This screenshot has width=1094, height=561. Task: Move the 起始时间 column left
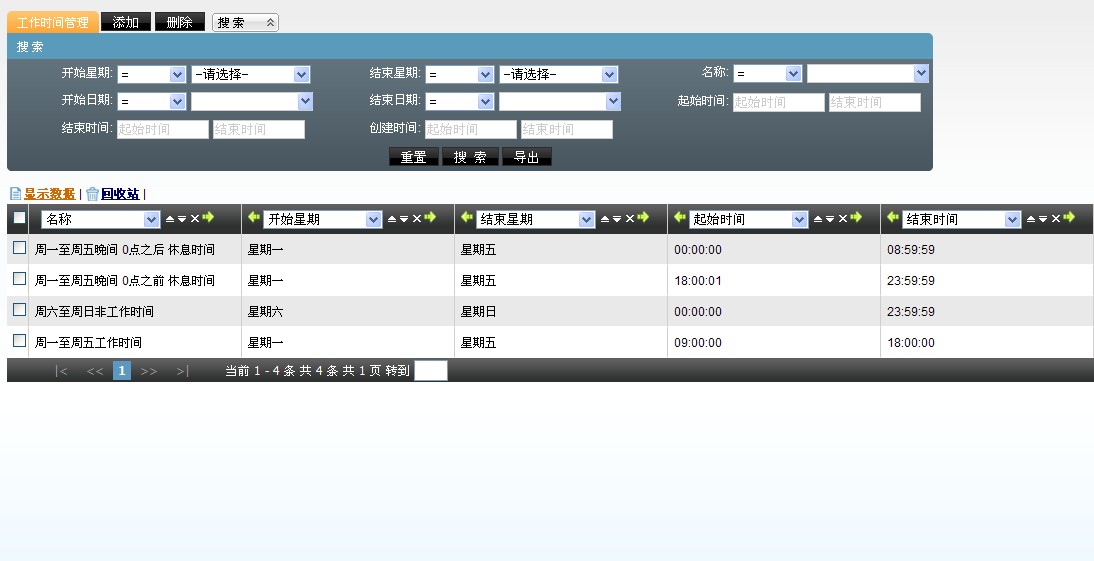tap(680, 218)
